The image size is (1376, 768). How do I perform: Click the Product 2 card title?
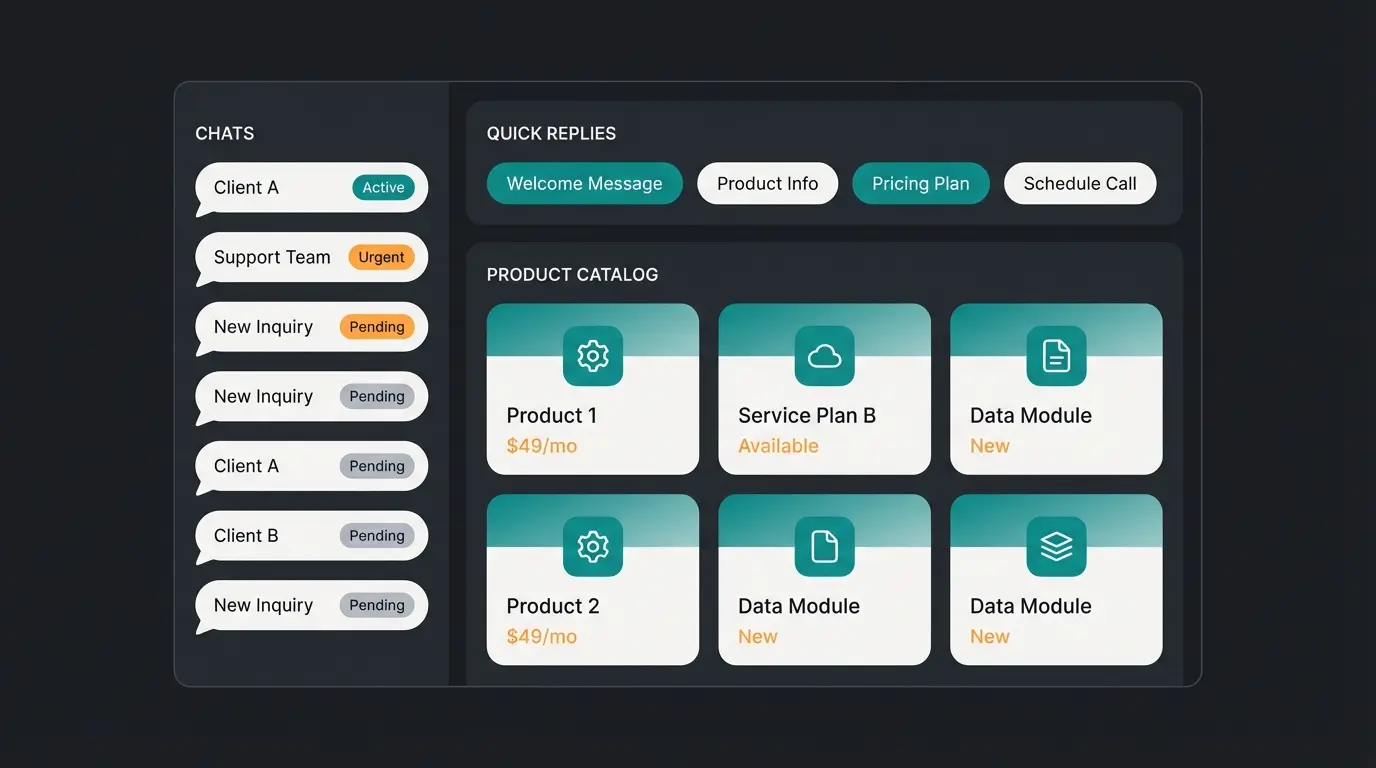click(553, 606)
